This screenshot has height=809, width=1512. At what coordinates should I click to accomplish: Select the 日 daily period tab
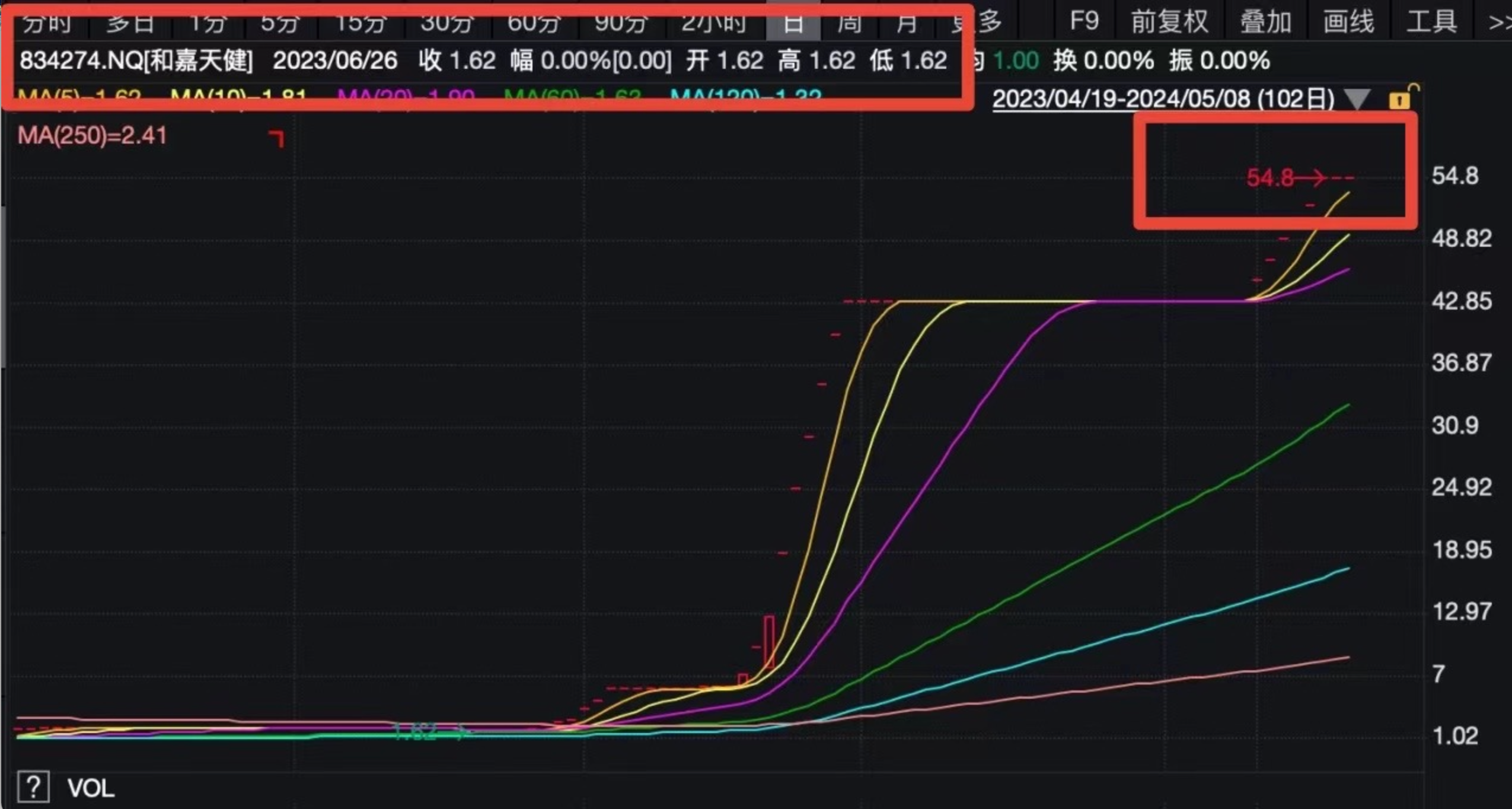[x=793, y=23]
